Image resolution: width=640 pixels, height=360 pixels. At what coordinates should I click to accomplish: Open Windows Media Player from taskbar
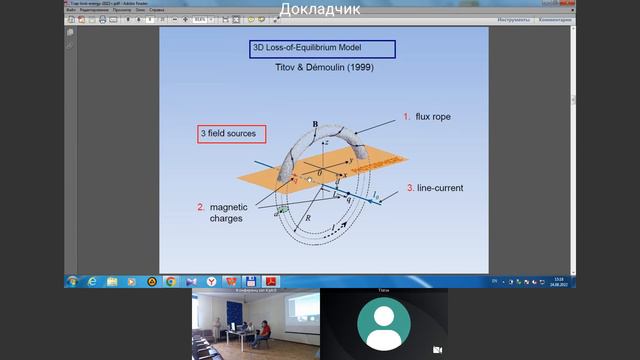click(131, 282)
